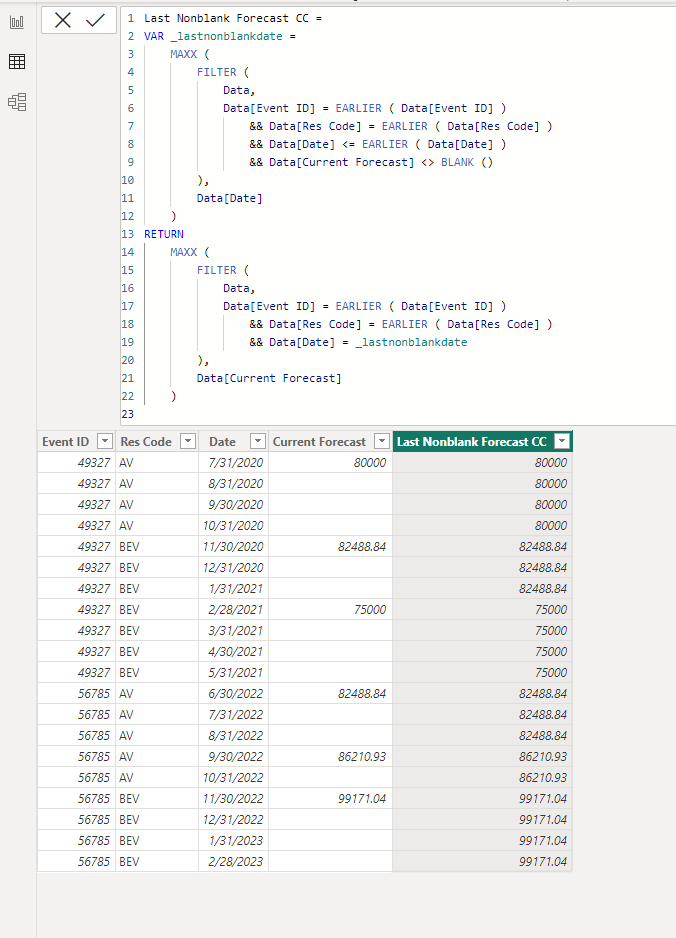Select the 9/30/2022 date cell
The height and width of the screenshot is (938, 676).
pos(234,756)
